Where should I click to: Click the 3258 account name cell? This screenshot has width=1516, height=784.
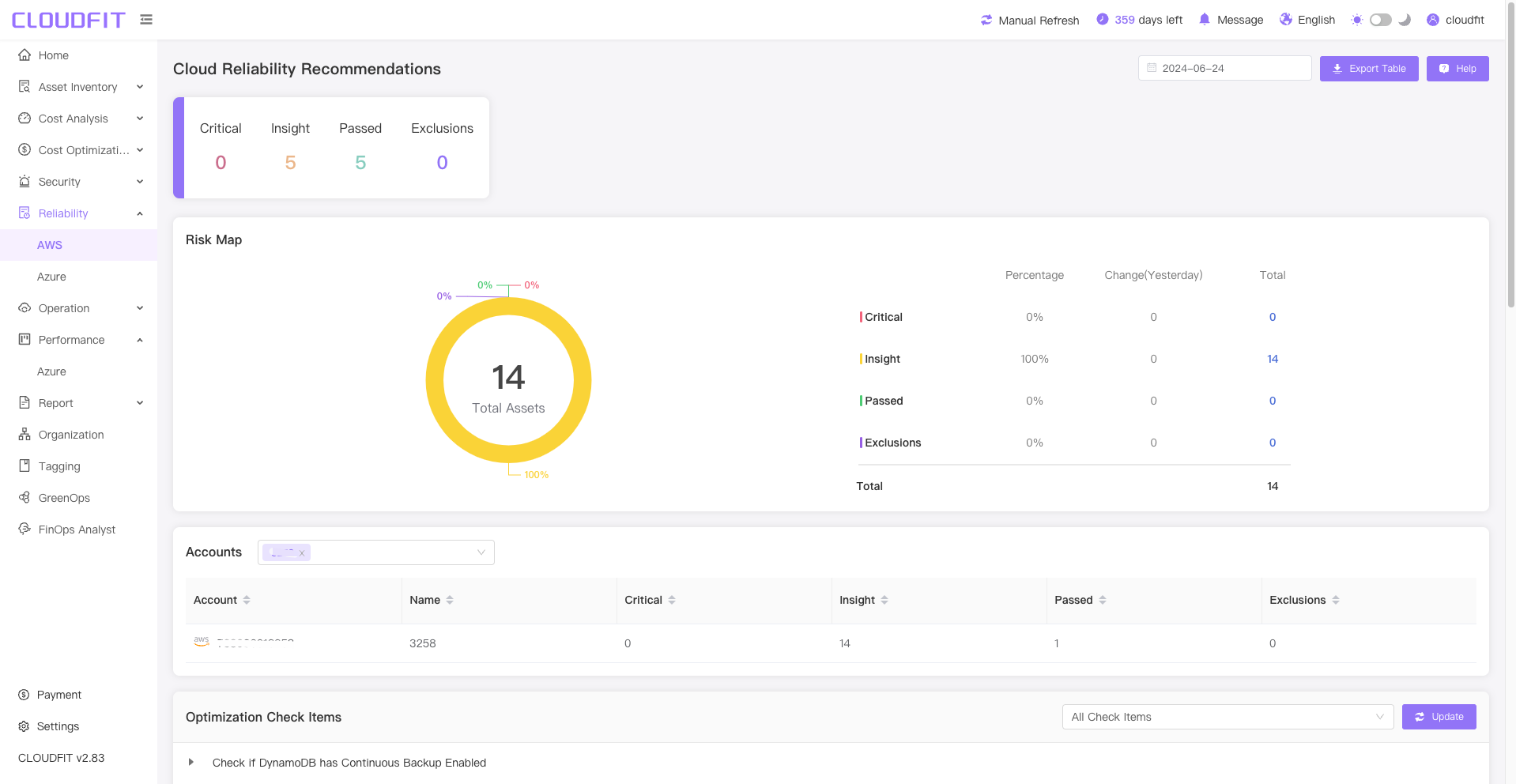pyautogui.click(x=423, y=643)
